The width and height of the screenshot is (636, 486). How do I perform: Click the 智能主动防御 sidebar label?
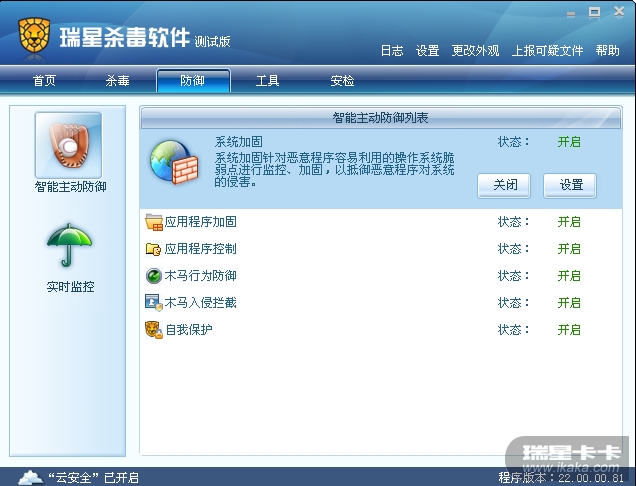tap(71, 187)
